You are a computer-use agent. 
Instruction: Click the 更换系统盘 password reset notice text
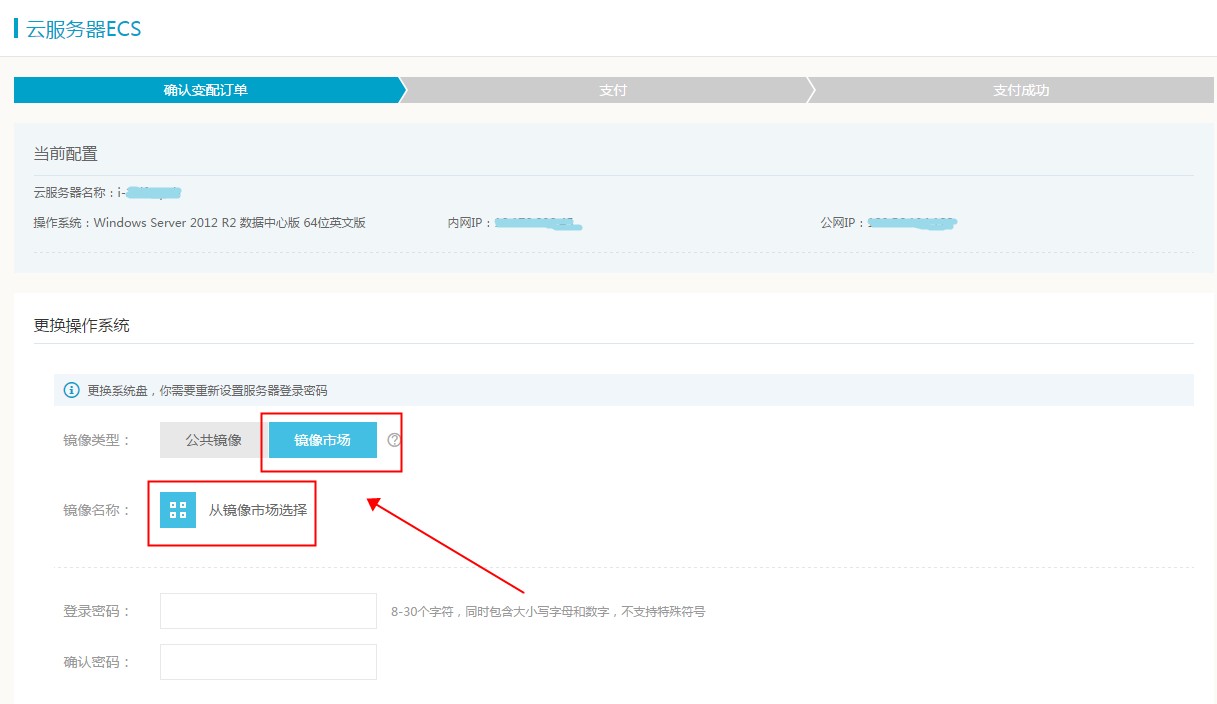[x=207, y=391]
